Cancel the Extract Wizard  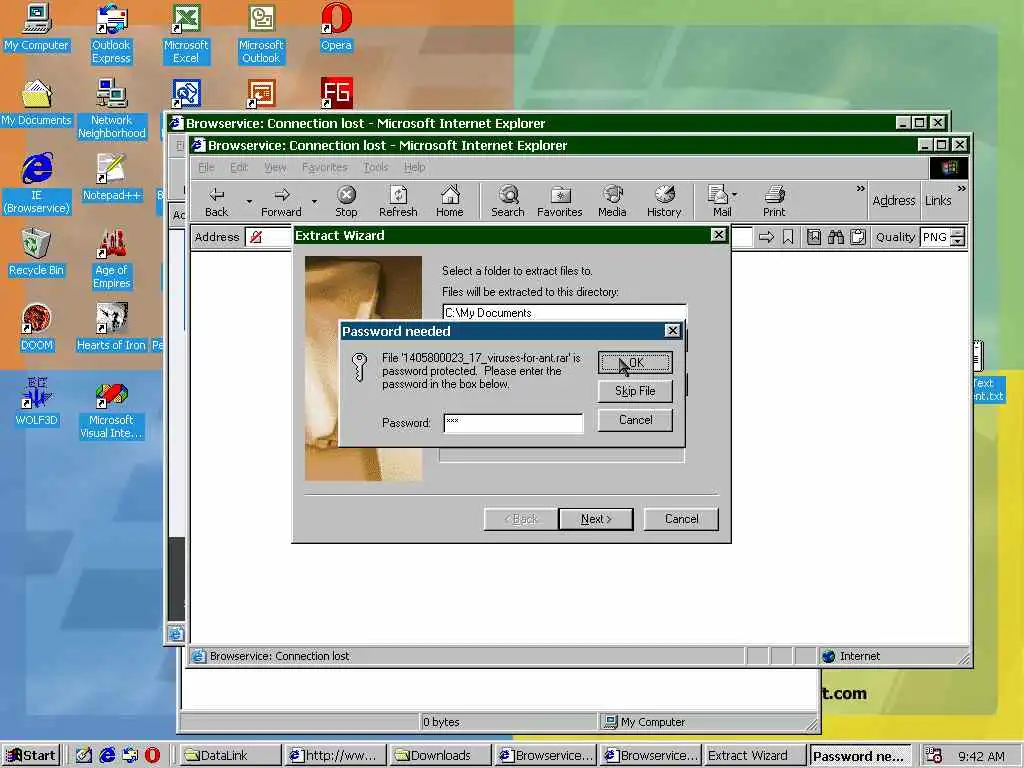pos(681,519)
